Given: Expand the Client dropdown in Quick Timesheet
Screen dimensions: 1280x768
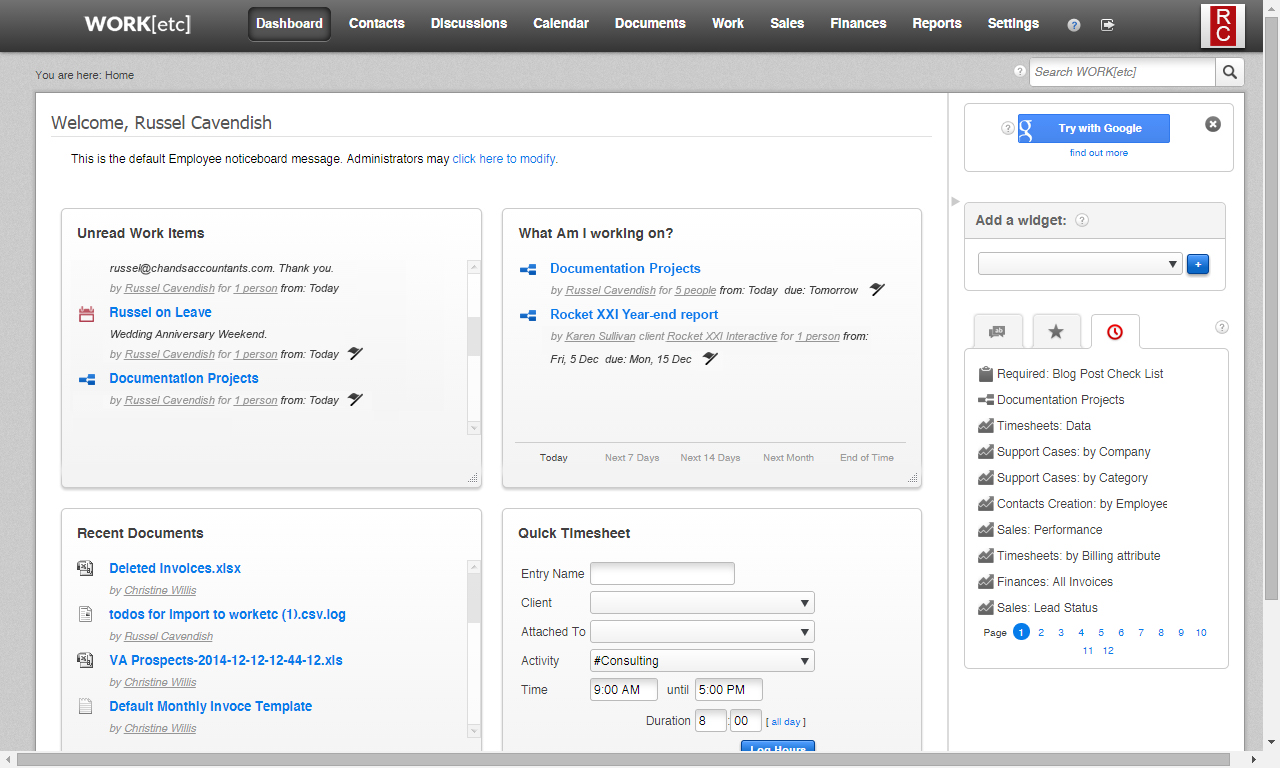Looking at the screenshot, I should [x=702, y=603].
